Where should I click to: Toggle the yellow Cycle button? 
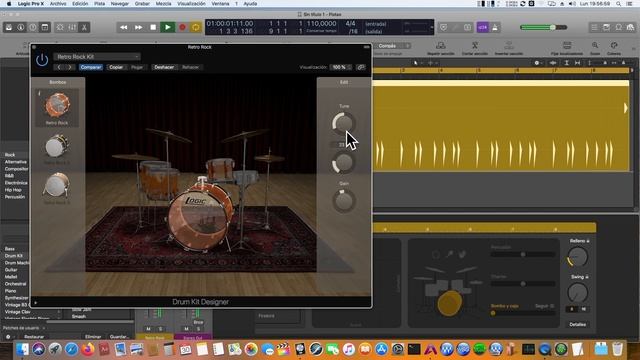point(196,27)
